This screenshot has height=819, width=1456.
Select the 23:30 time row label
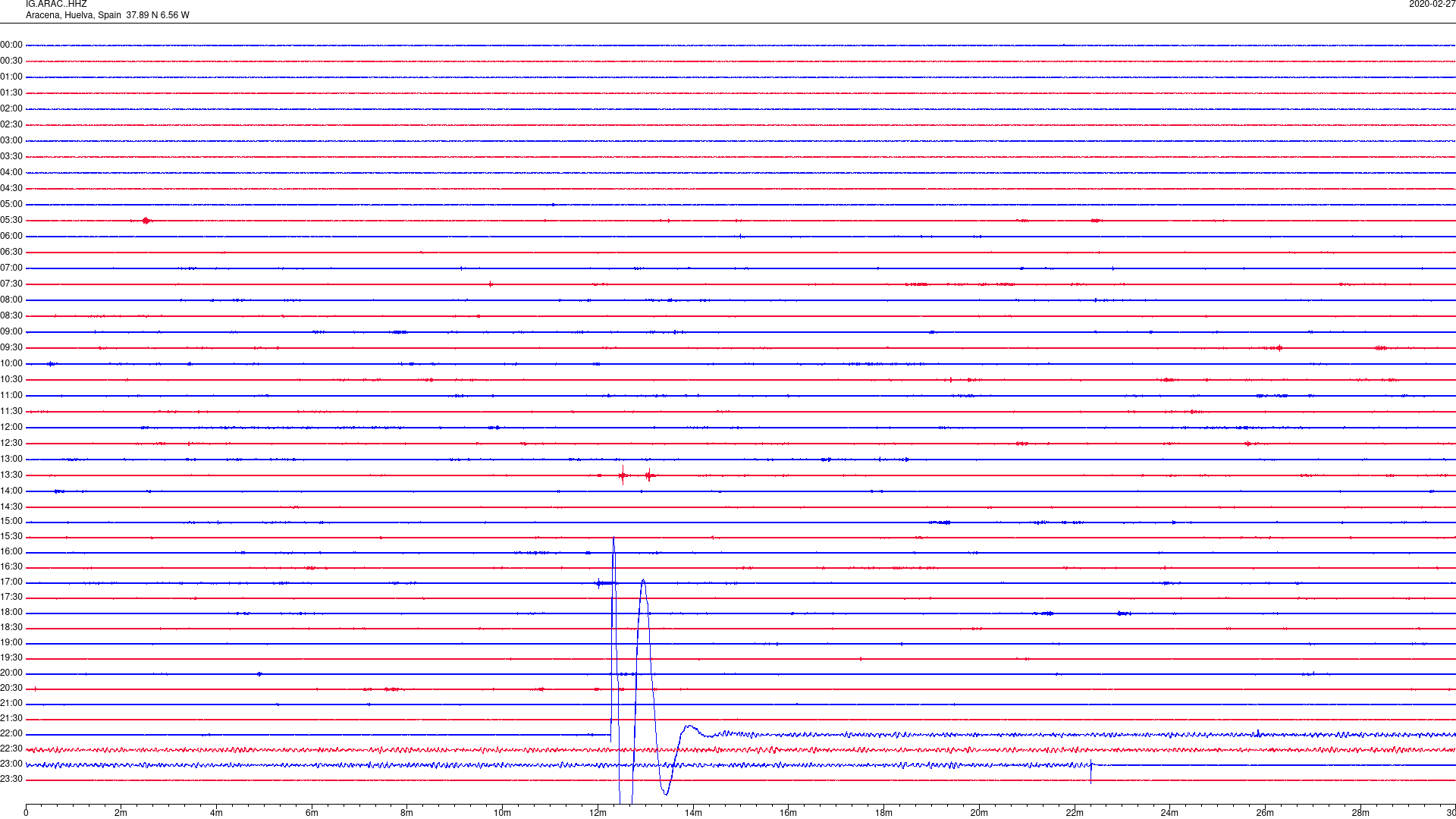coord(11,779)
